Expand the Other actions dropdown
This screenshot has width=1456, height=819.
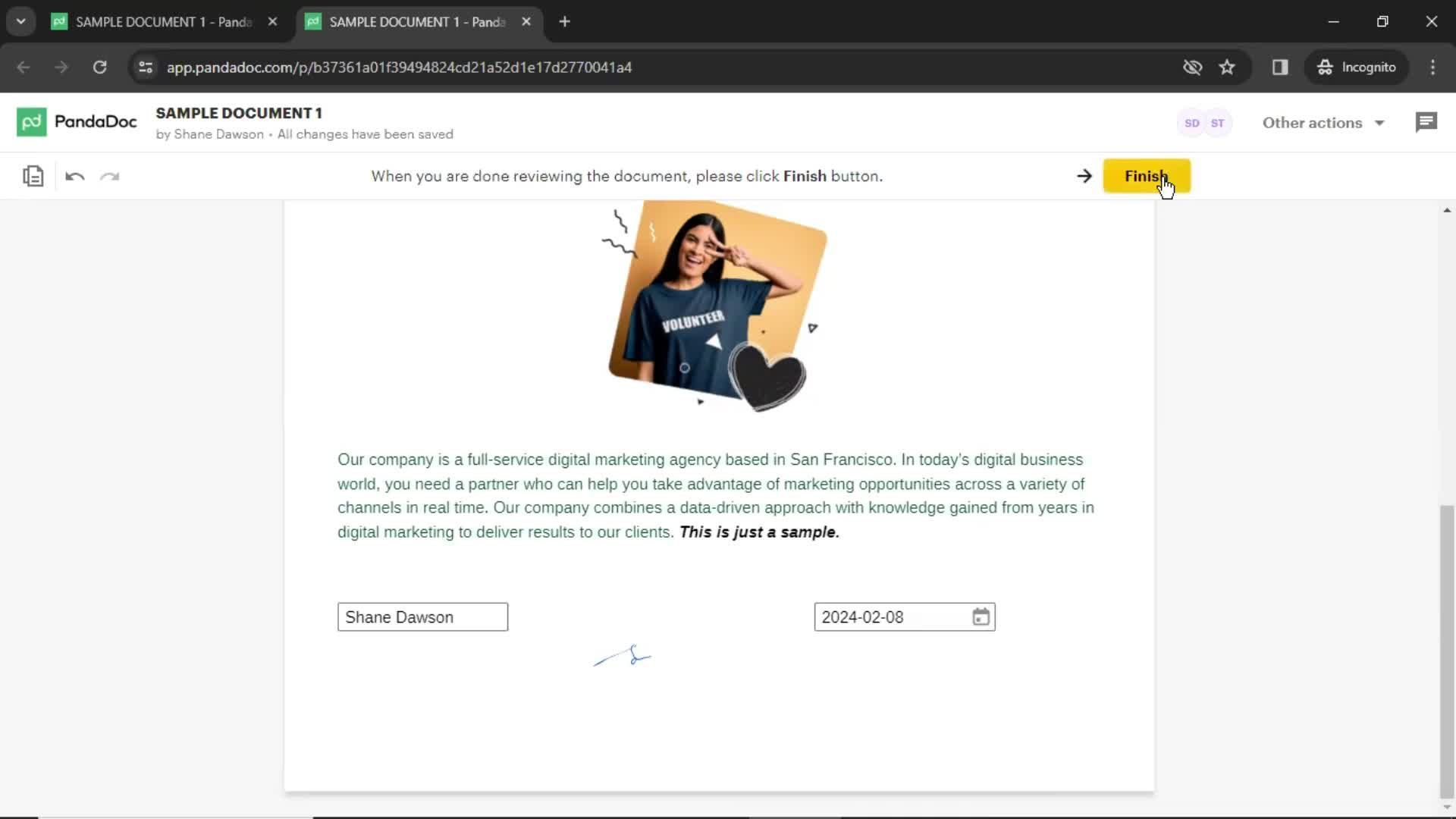tap(1322, 123)
